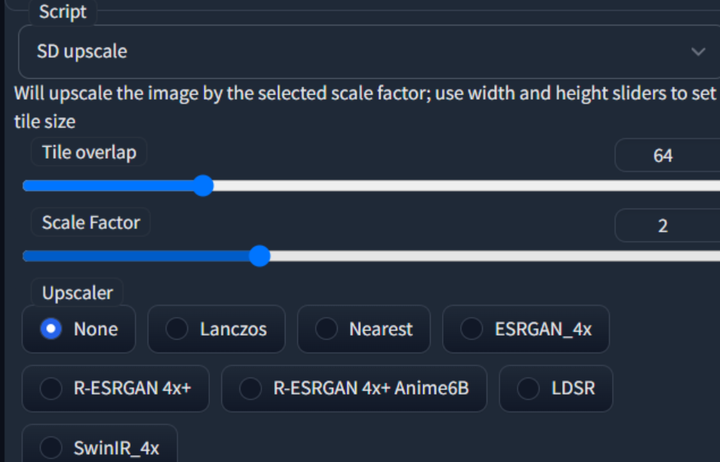This screenshot has height=462, width=720.
Task: Select Nearest as the upscaler
Action: point(326,329)
